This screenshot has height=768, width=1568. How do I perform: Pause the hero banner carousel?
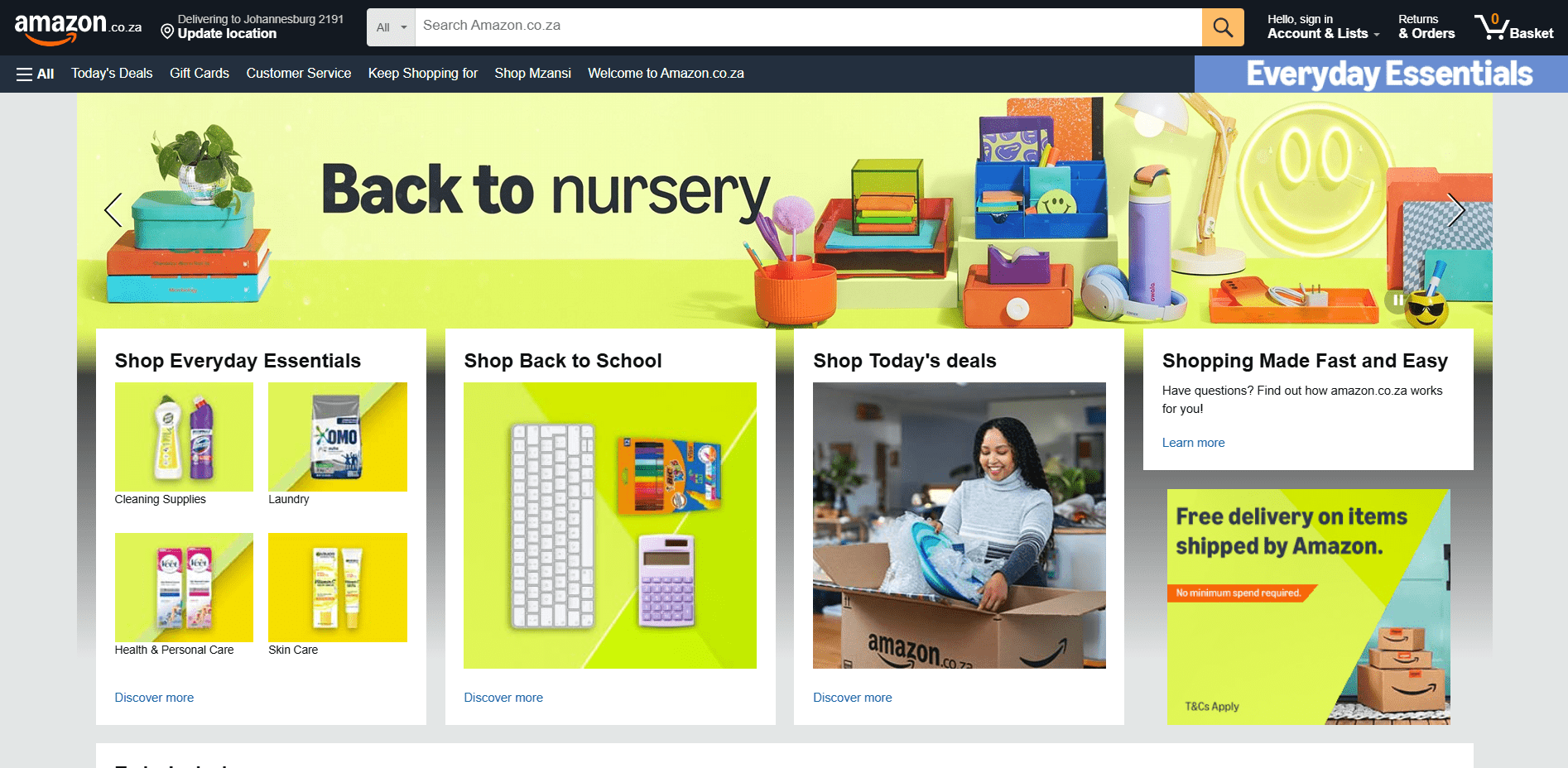coord(1397,300)
